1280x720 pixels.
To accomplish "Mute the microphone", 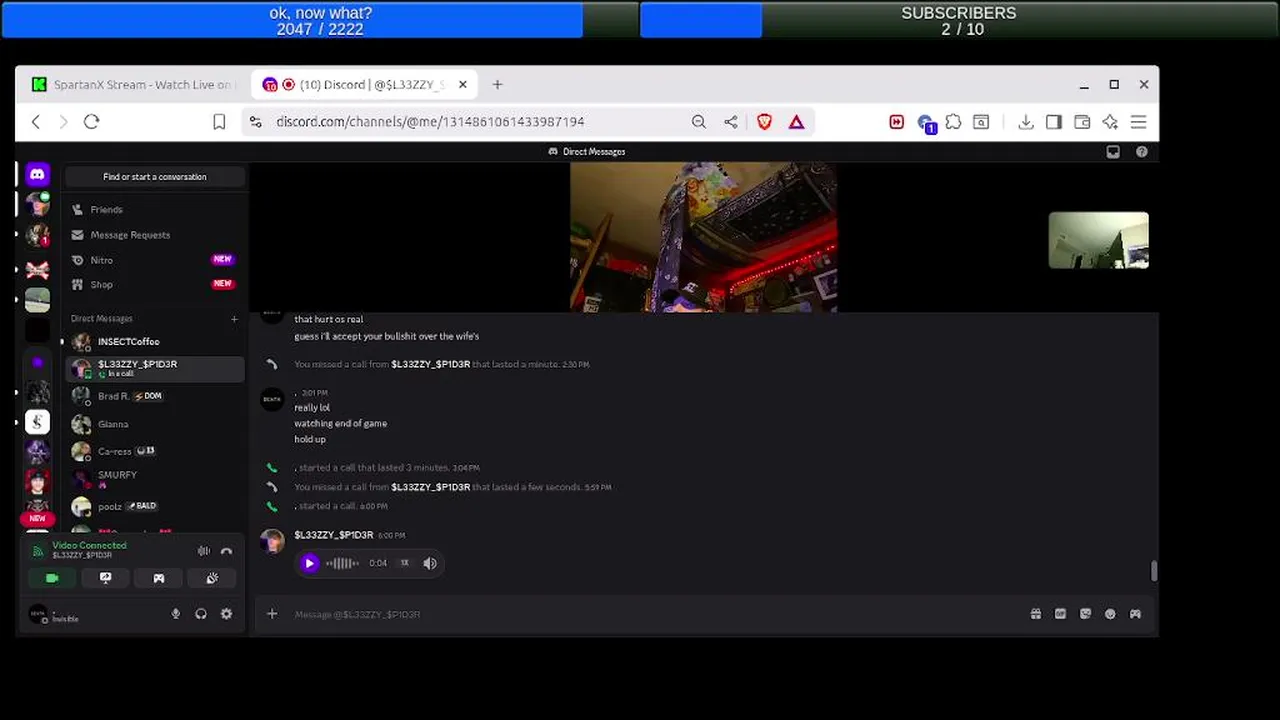I will (x=176, y=614).
